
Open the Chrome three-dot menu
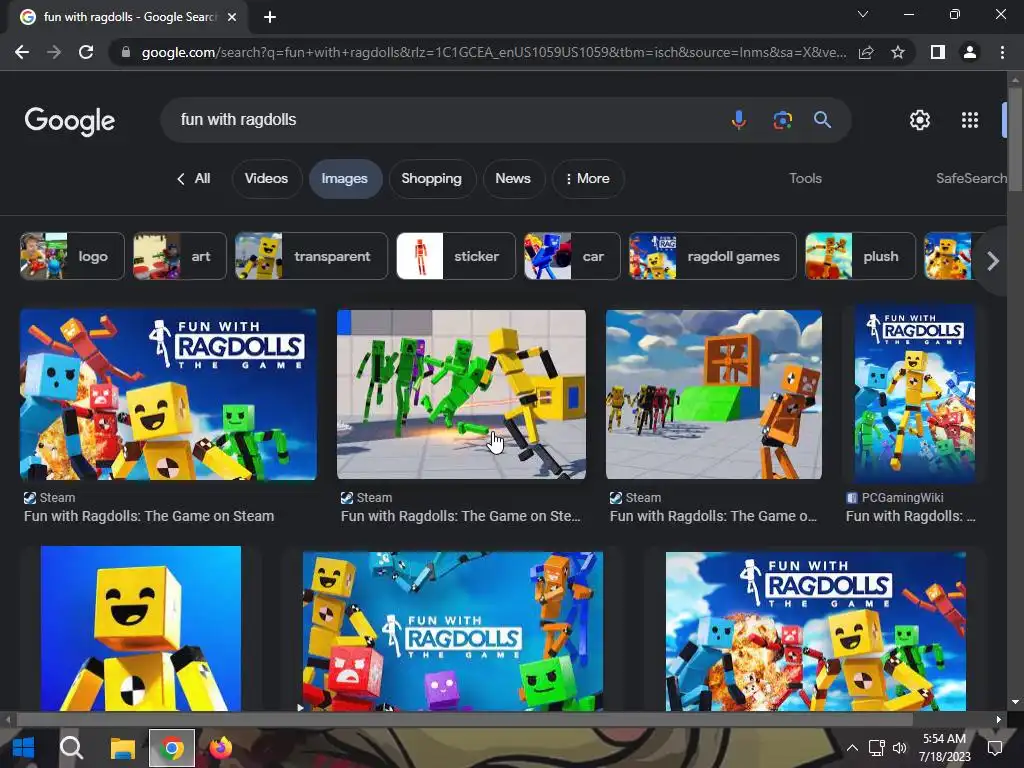(1002, 52)
